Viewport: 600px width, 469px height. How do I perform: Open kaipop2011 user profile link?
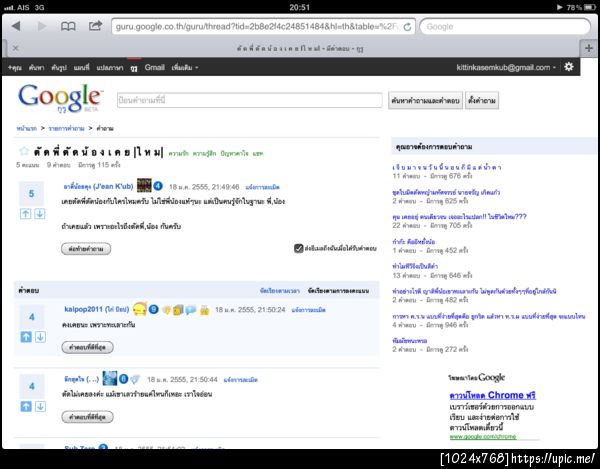click(96, 309)
